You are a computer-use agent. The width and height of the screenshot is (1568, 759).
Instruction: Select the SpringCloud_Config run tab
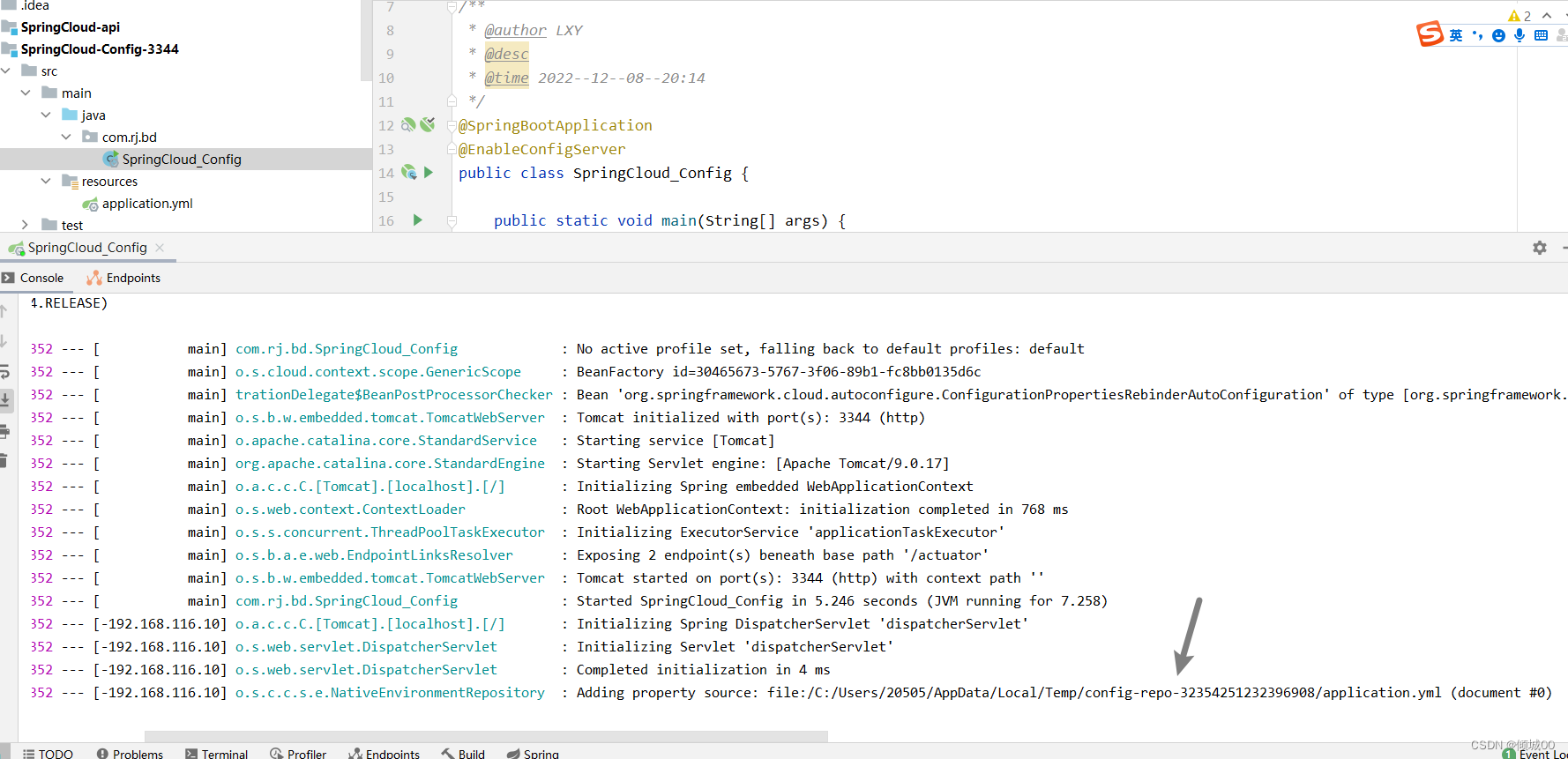click(x=87, y=248)
